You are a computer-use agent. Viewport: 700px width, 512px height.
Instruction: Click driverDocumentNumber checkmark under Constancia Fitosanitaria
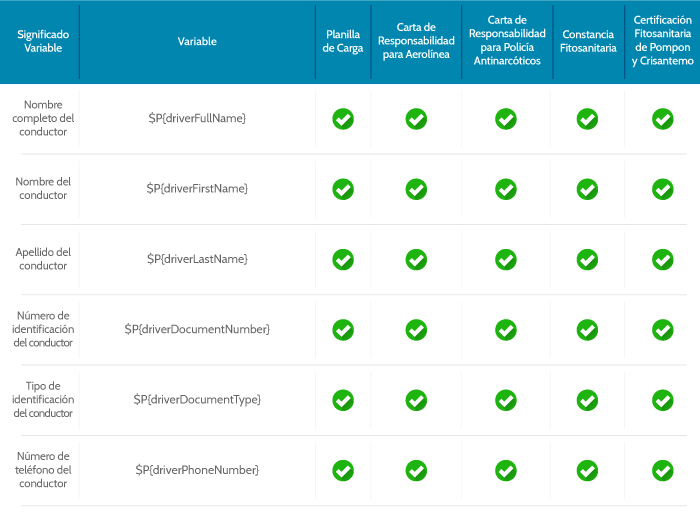pos(587,330)
